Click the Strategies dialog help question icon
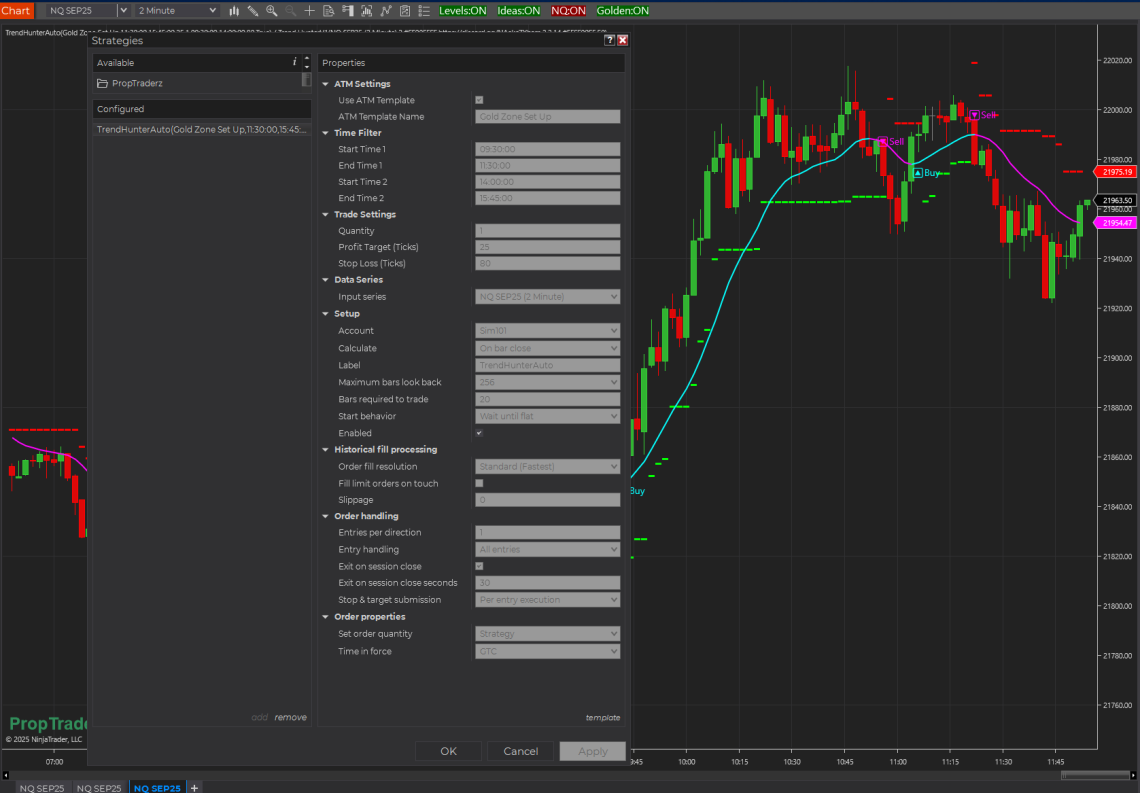 (x=610, y=40)
